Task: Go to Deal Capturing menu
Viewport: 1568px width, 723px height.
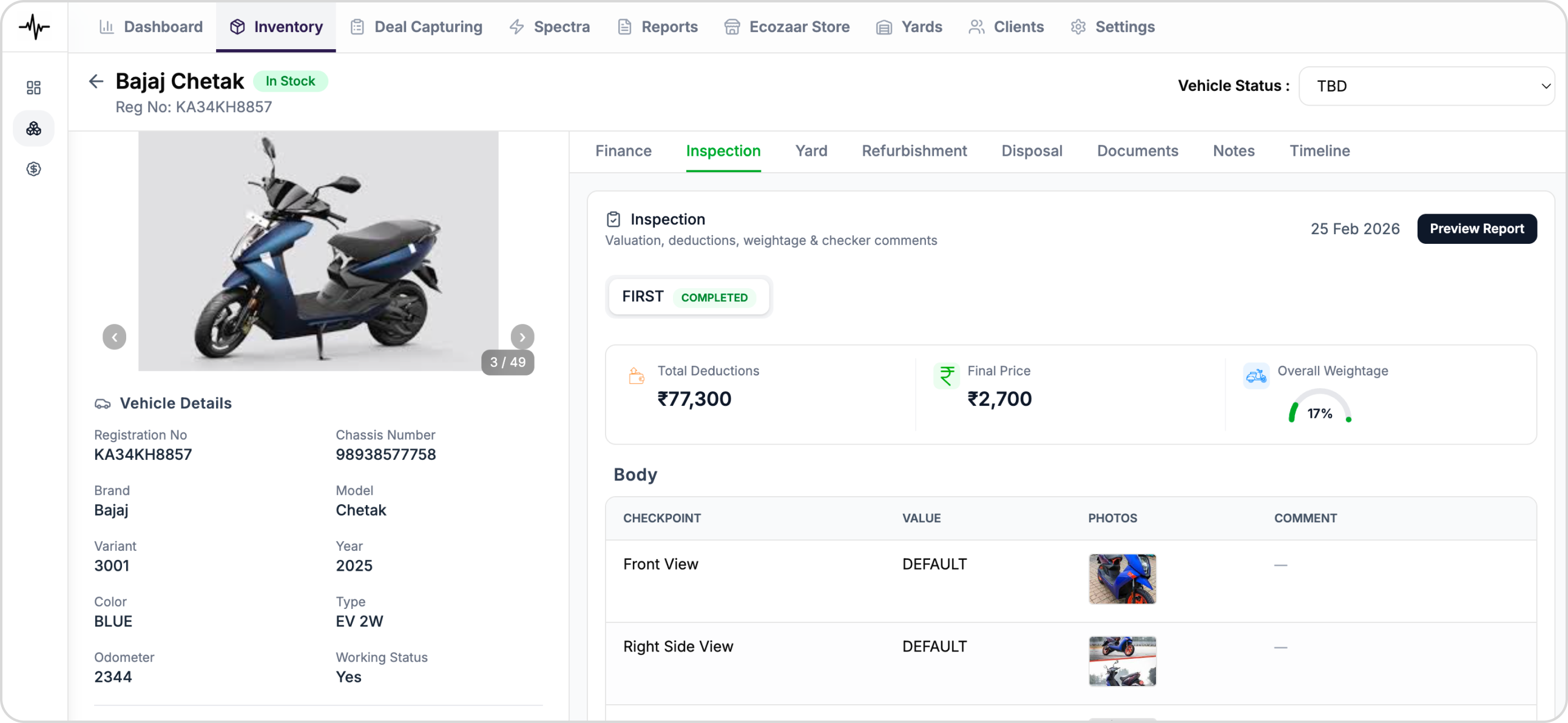Action: (416, 27)
